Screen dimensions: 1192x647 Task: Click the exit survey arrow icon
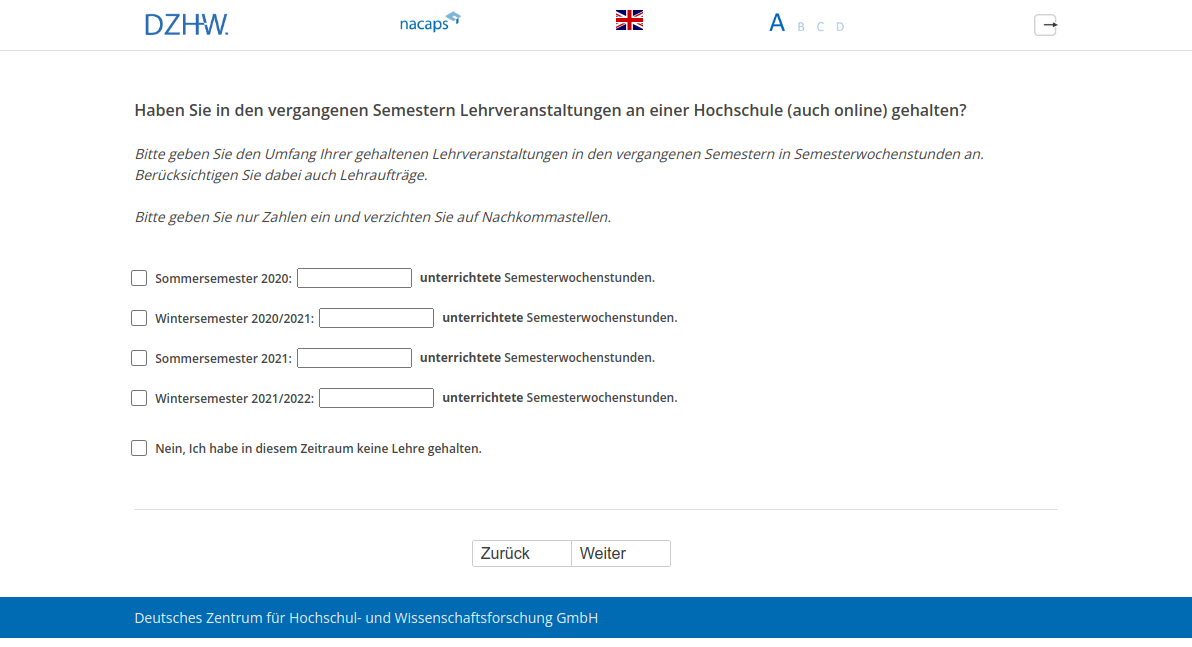point(1045,25)
